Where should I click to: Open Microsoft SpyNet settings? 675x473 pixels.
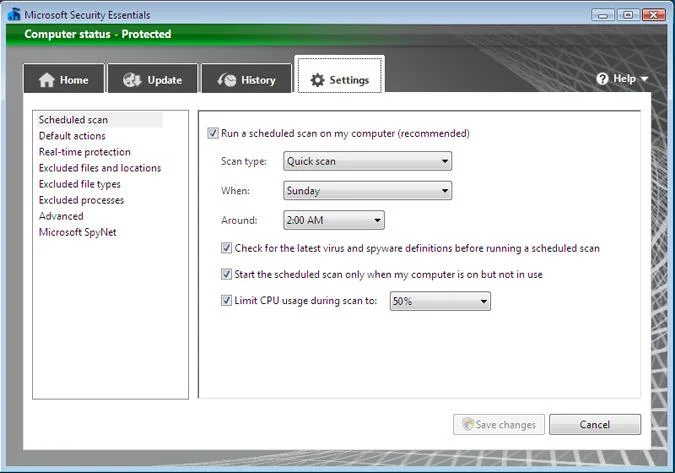[x=77, y=232]
